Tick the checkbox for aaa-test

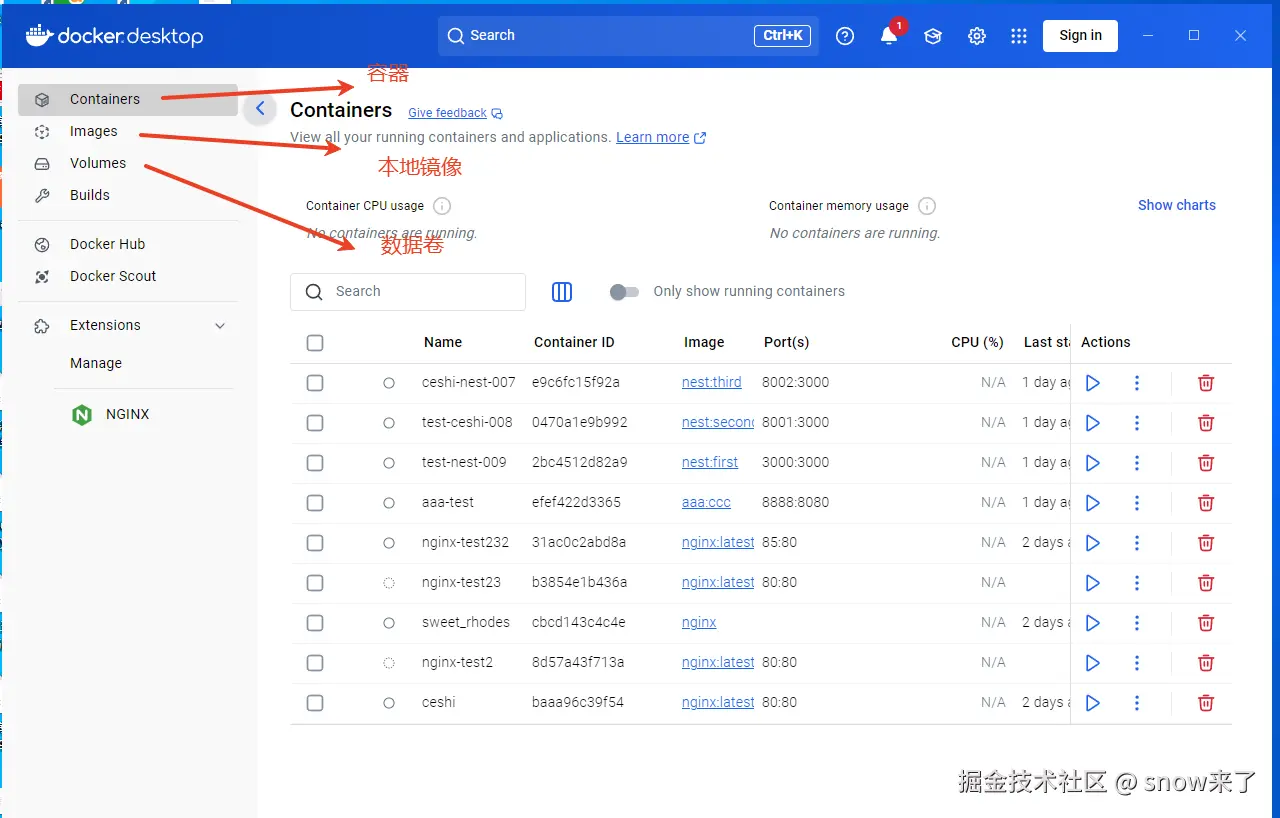(x=315, y=503)
